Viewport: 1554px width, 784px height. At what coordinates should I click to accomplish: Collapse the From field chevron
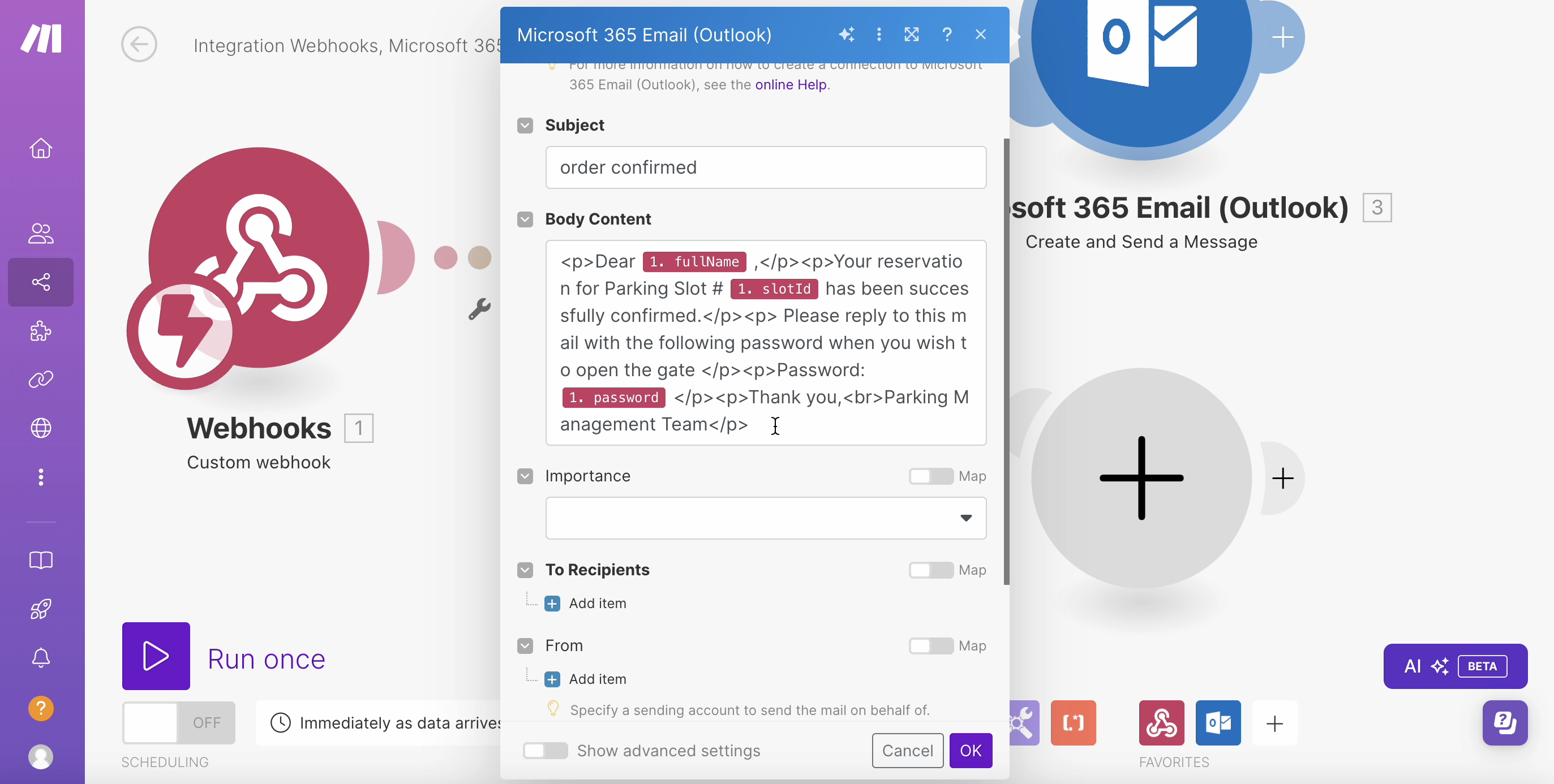pyautogui.click(x=525, y=646)
